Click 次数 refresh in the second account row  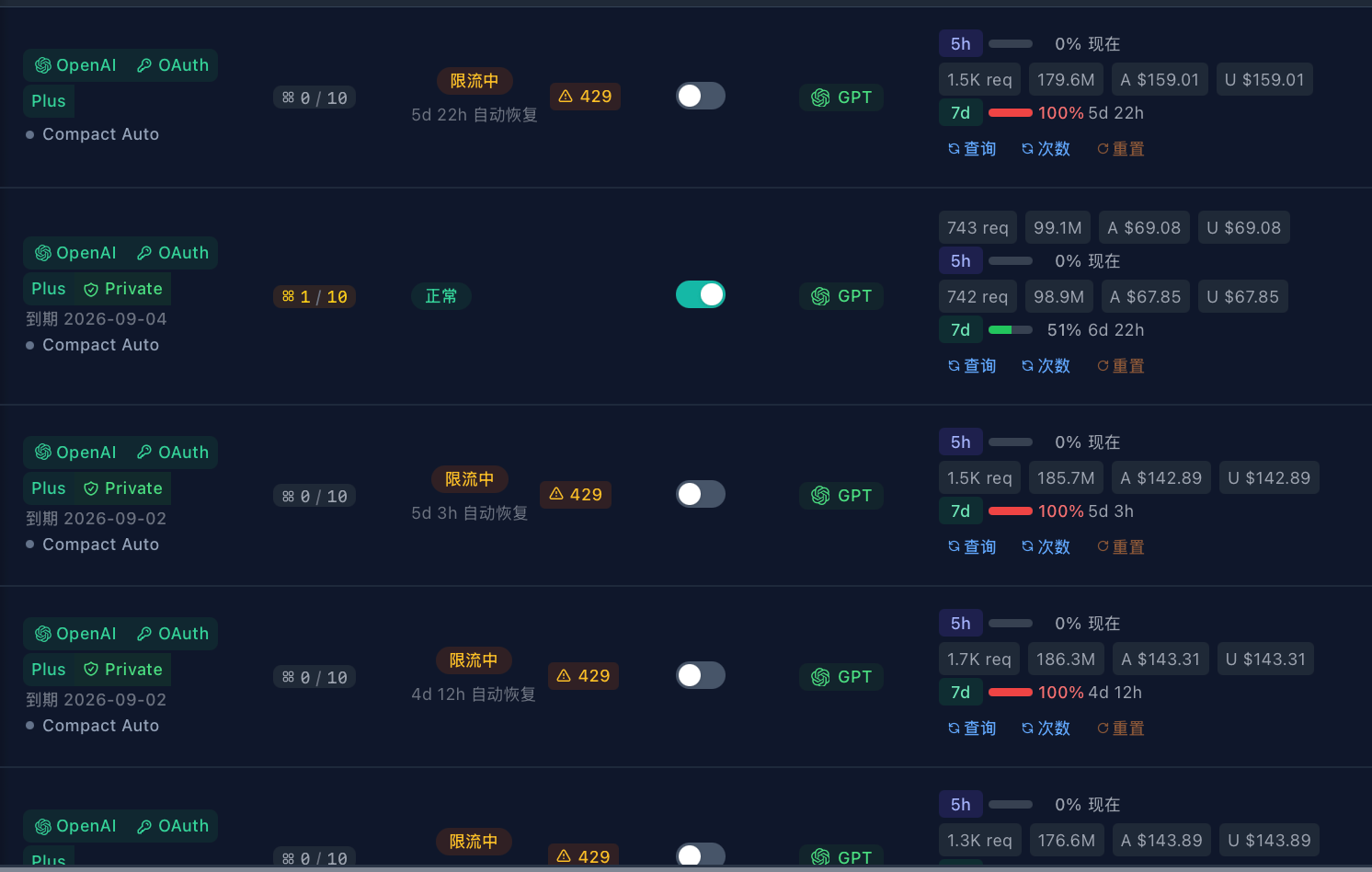coord(1046,366)
